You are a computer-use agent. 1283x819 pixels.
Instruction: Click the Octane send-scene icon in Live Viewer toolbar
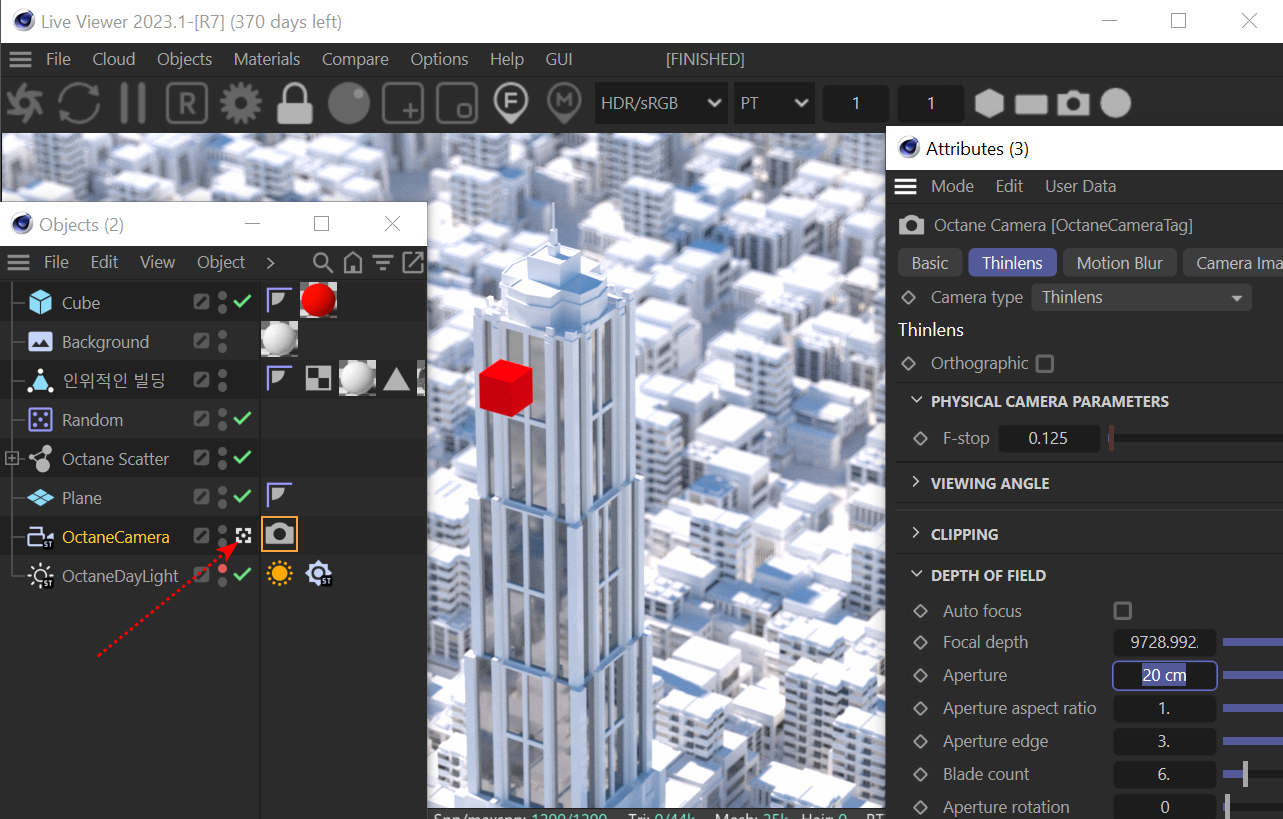point(25,103)
